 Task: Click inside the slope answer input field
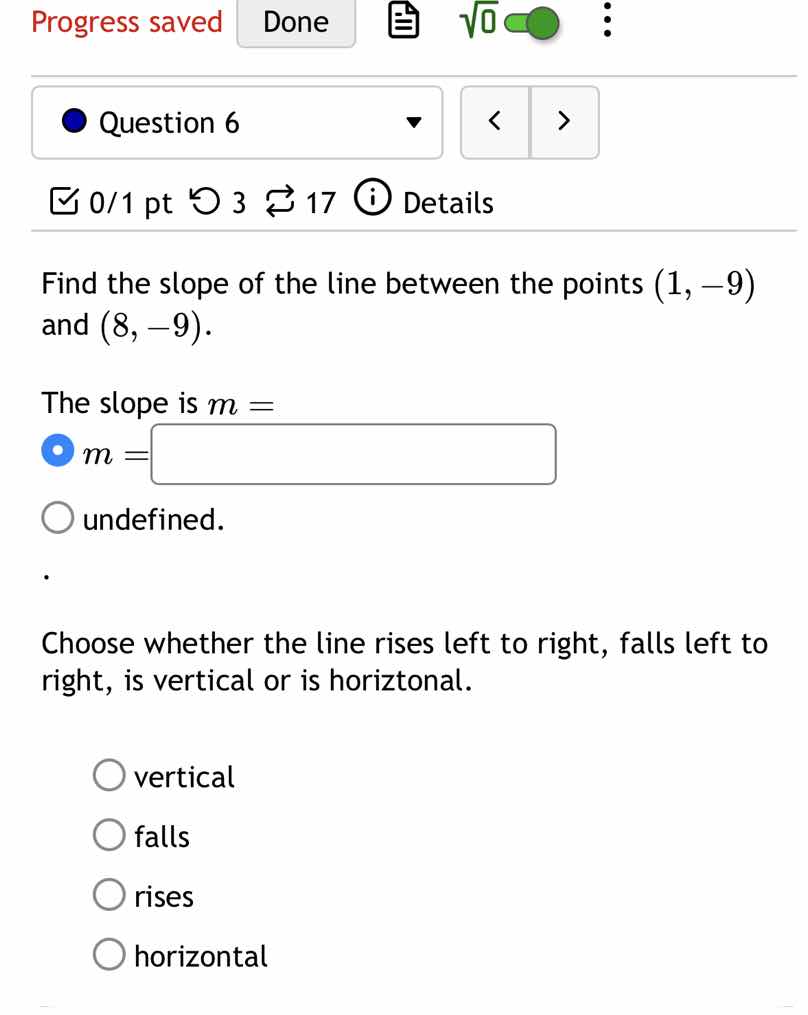click(353, 453)
